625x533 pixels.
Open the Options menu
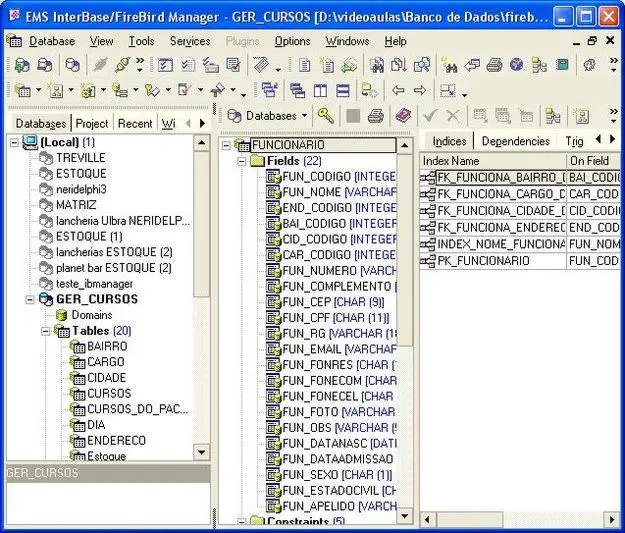pos(292,41)
